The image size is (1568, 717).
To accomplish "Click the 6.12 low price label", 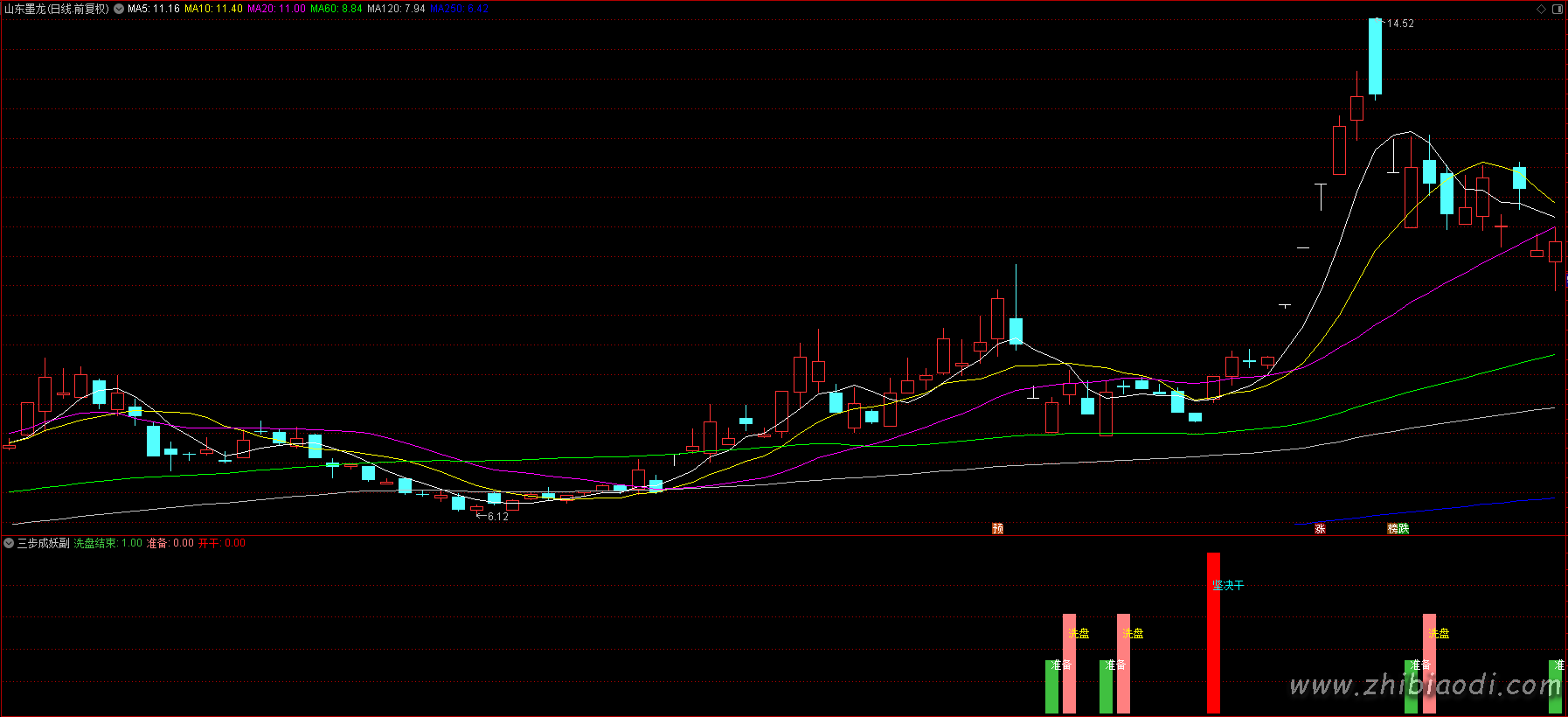I will 497,517.
